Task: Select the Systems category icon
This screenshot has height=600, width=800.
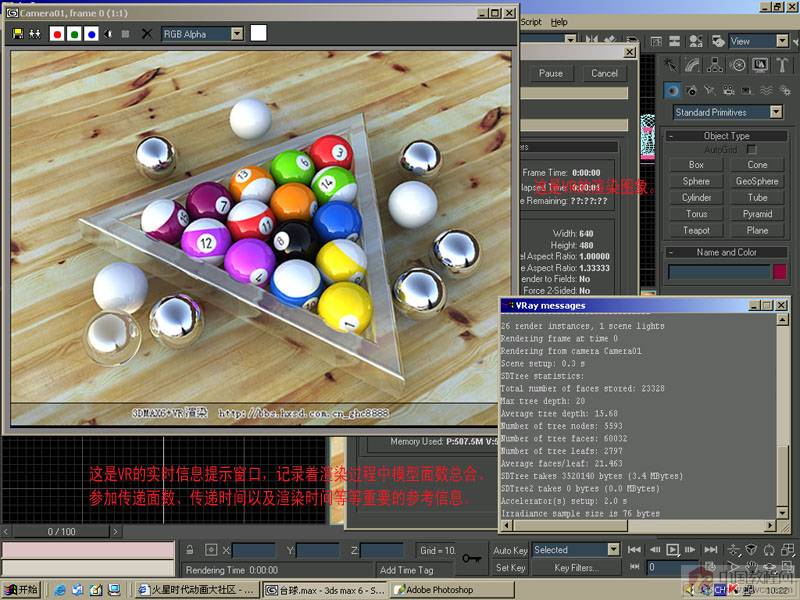Action: coord(785,91)
